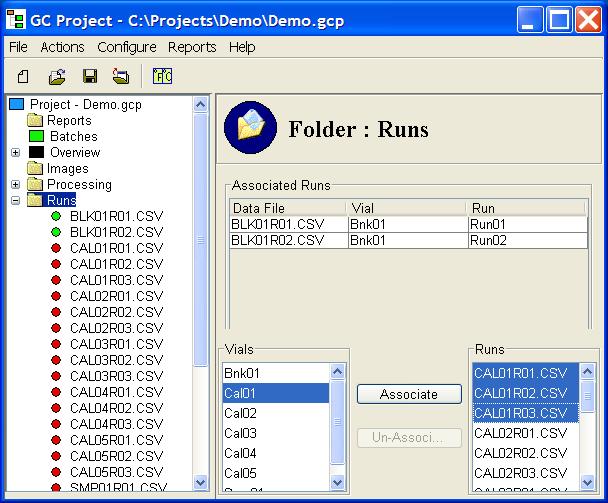This screenshot has width=608, height=503.
Task: Select CAL03R03.CSV in the tree
Action: point(116,376)
